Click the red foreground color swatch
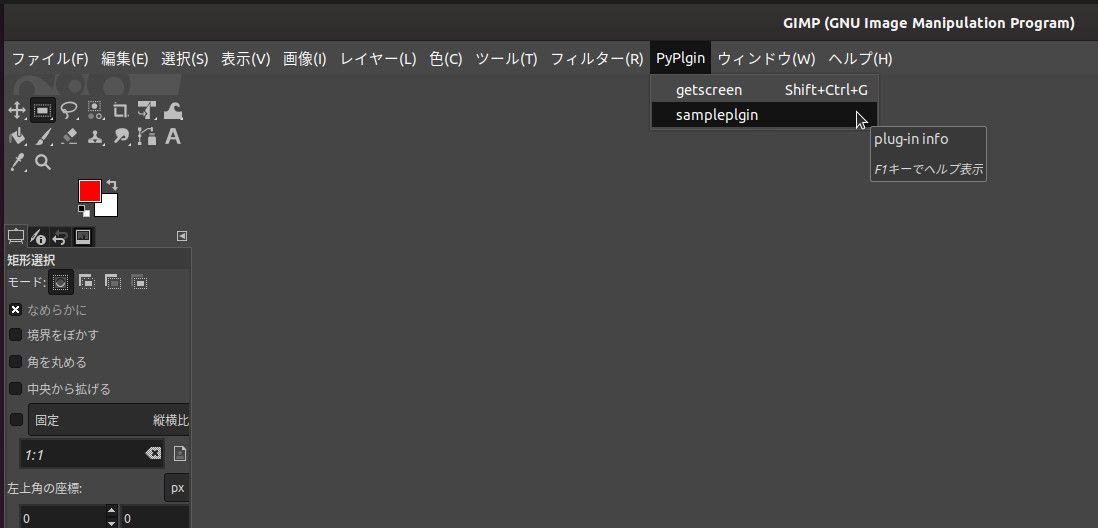This screenshot has width=1098, height=528. [89, 190]
